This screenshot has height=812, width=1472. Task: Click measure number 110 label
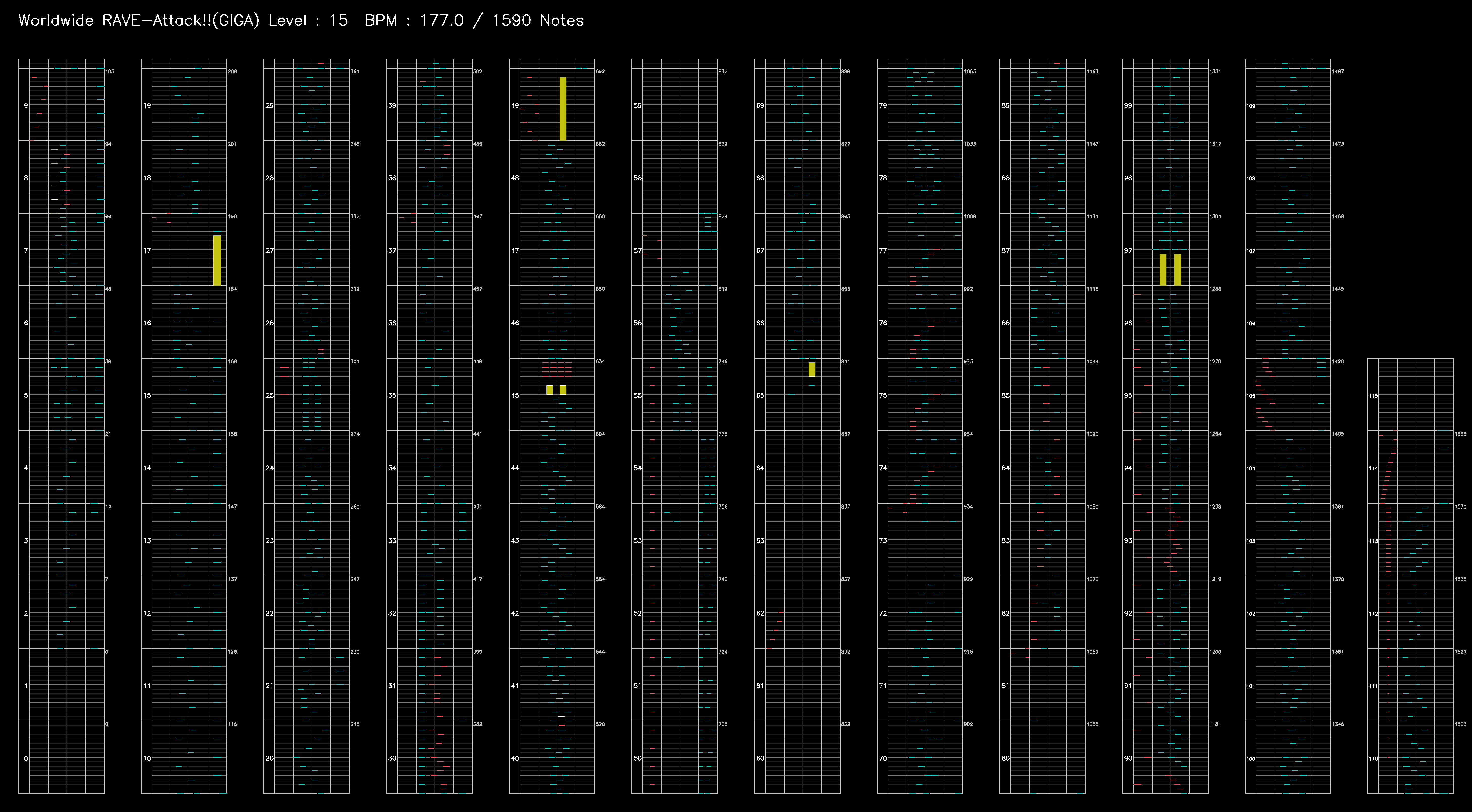click(1374, 759)
